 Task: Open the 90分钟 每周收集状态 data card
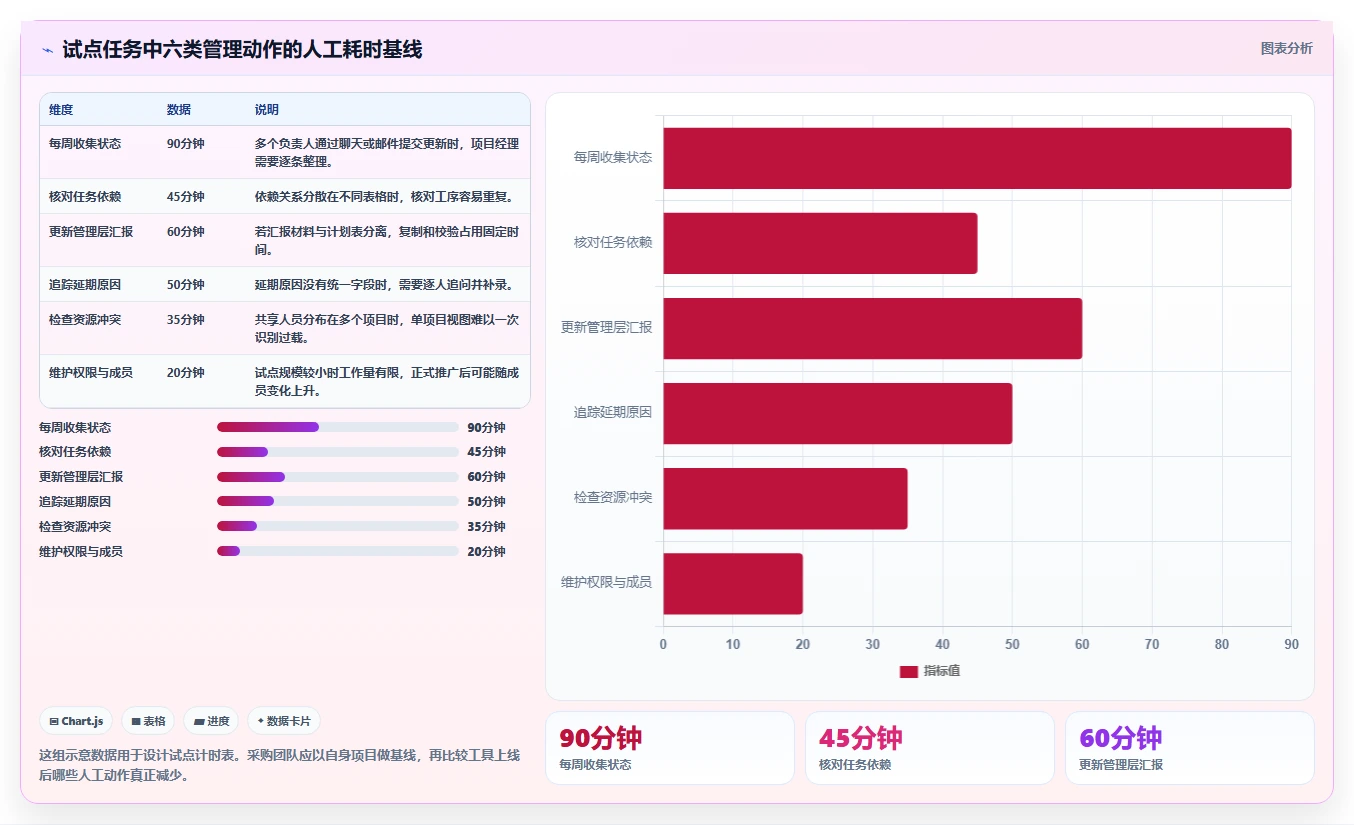(x=669, y=748)
